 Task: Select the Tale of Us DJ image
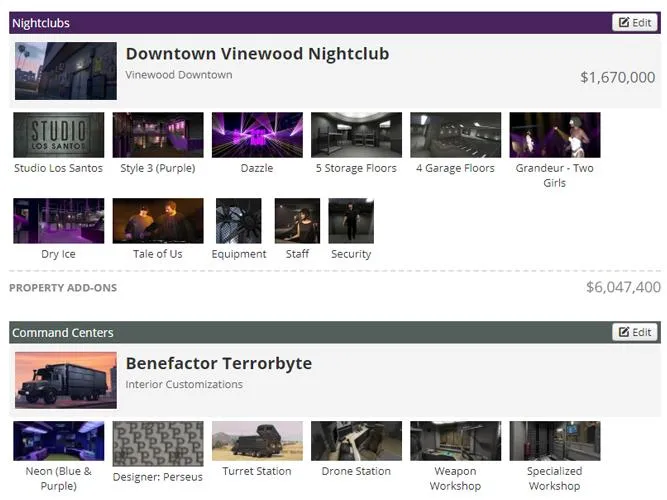click(158, 221)
